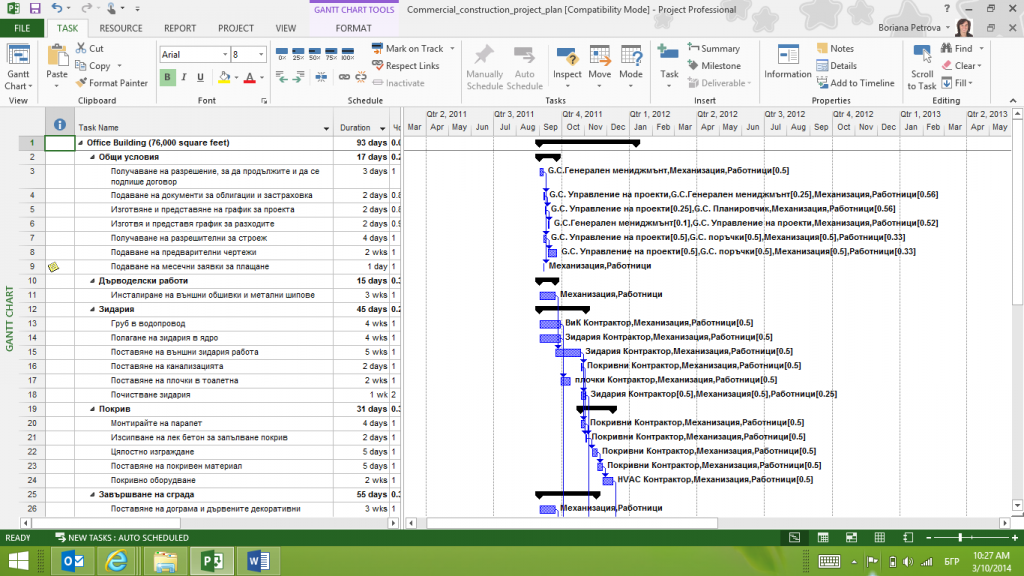Set 0% complete progress icon
Viewport: 1024px width, 576px height.
tap(281, 54)
